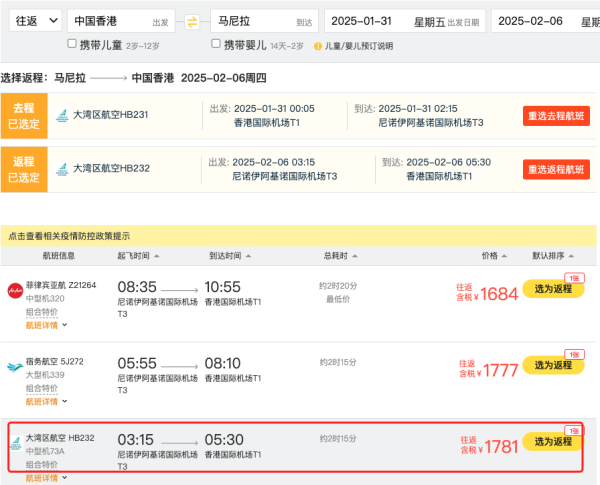This screenshot has width=600, height=485.
Task: Apply 默认排序 sorting
Action: click(553, 256)
